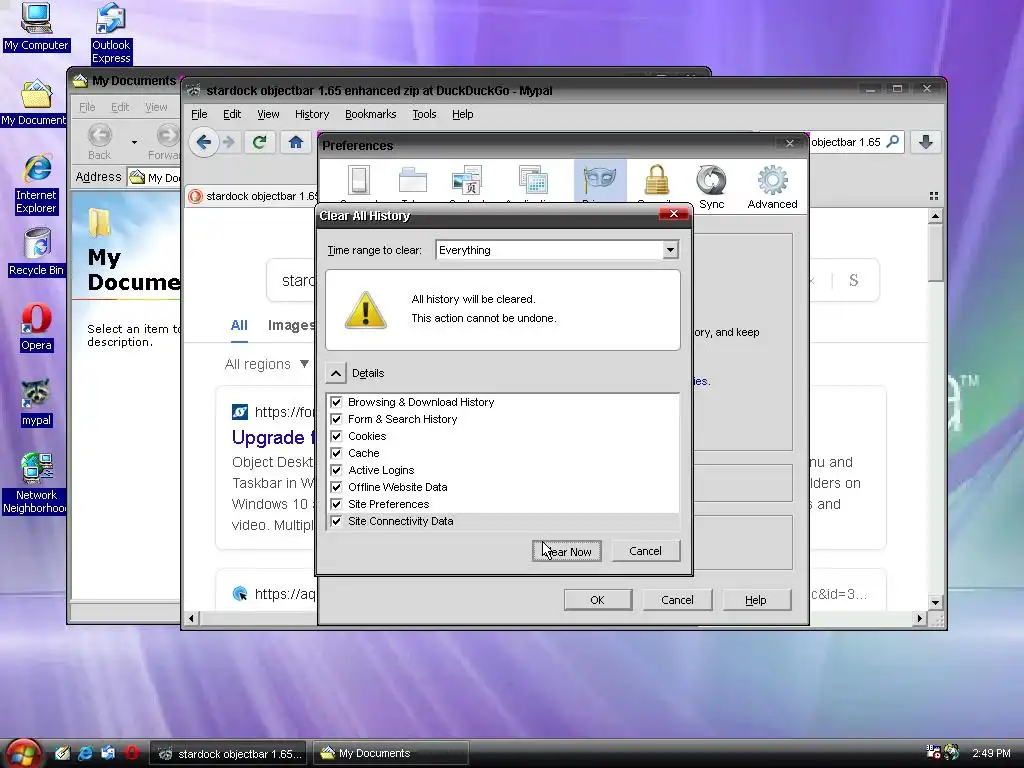The image size is (1024, 768).
Task: Reload the page in Mypal
Action: coord(260,142)
